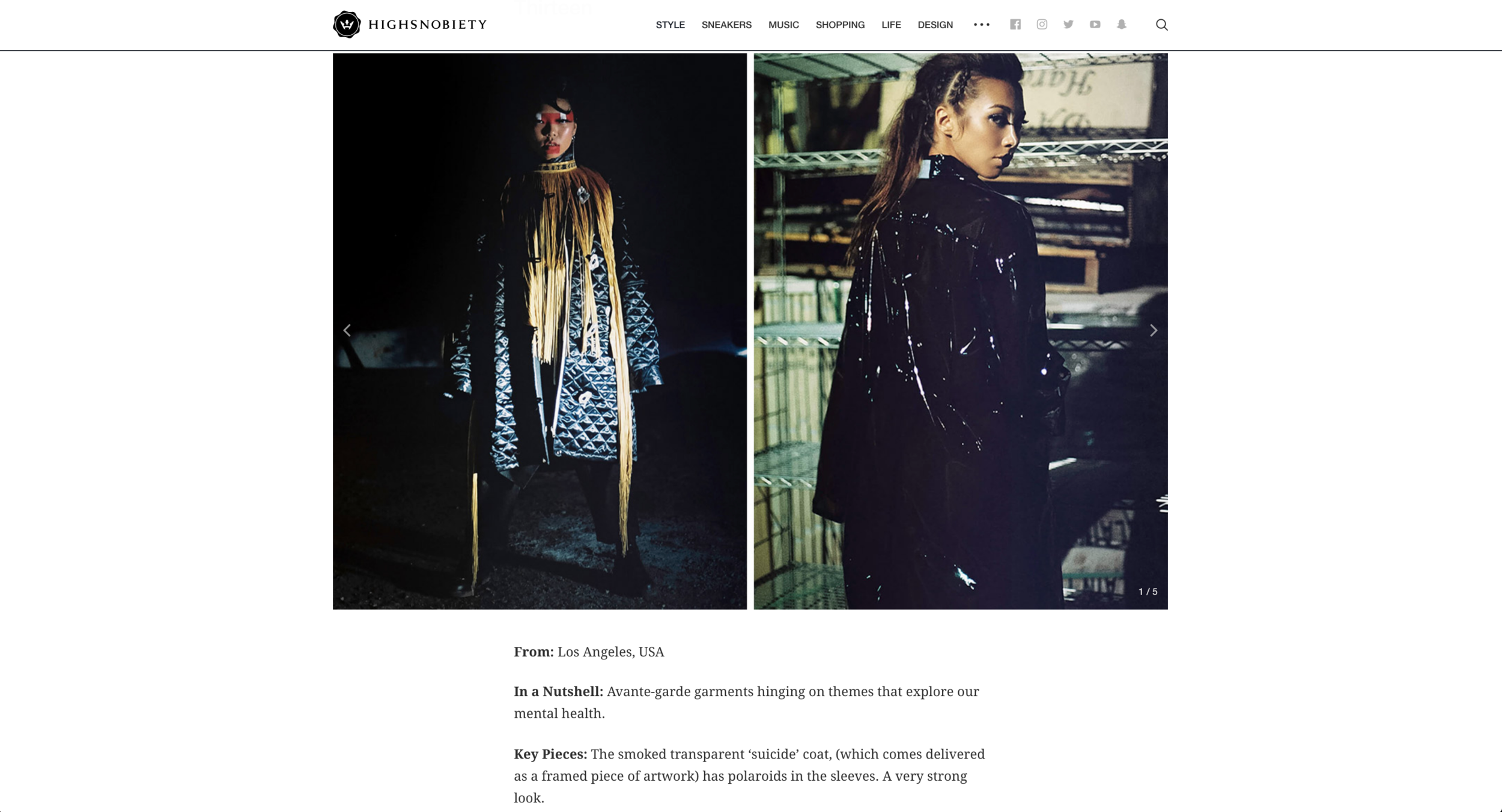Open the Facebook social icon
Image resolution: width=1502 pixels, height=812 pixels.
tap(1015, 25)
